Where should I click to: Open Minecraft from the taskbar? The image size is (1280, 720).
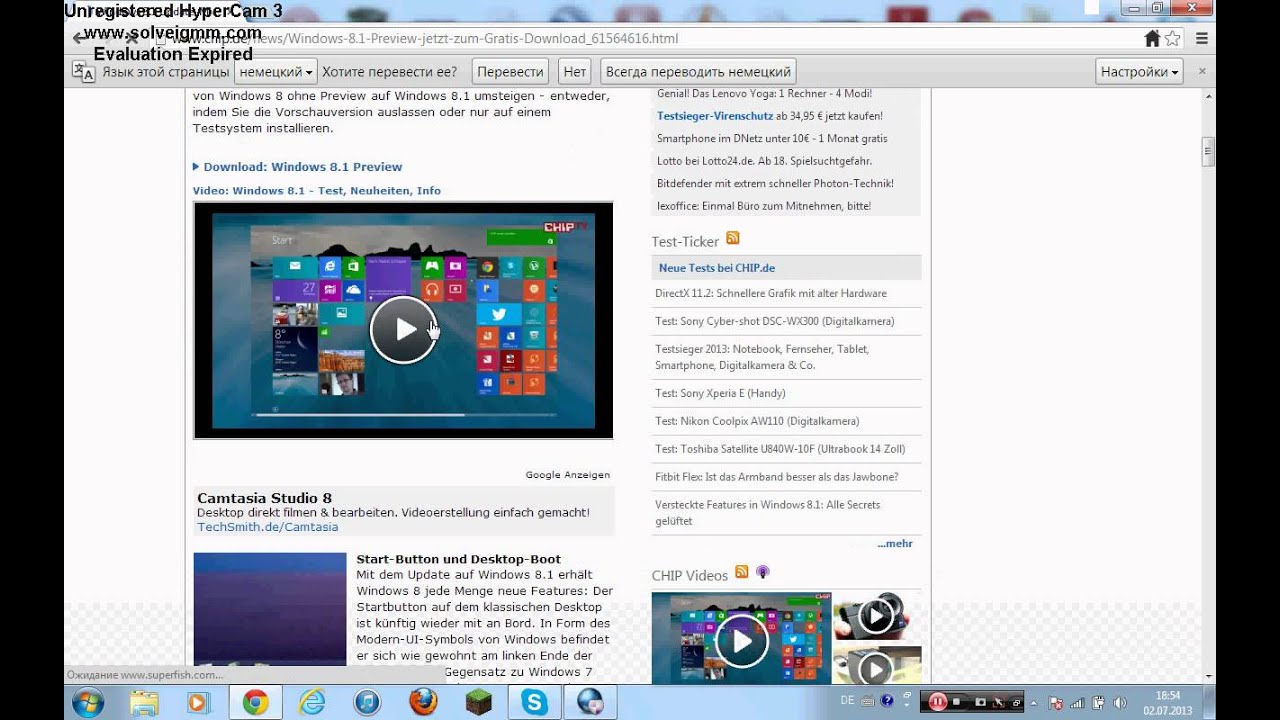coord(479,703)
